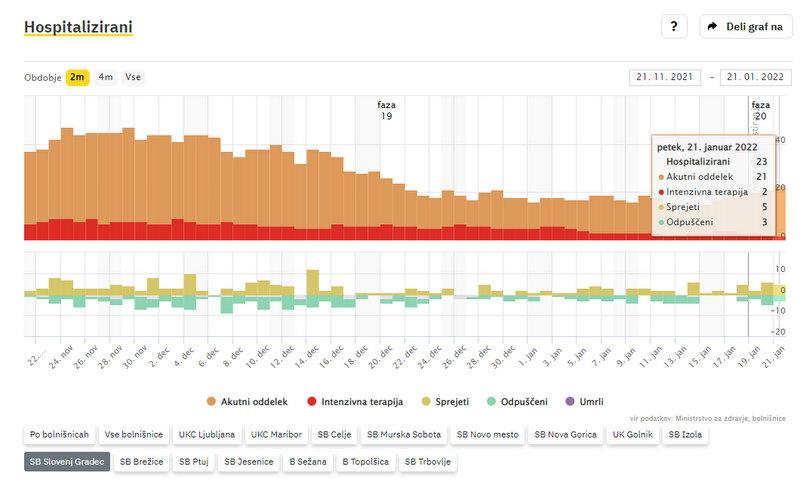
Task: Toggle Akutni oddelek legend series
Action: 246,401
